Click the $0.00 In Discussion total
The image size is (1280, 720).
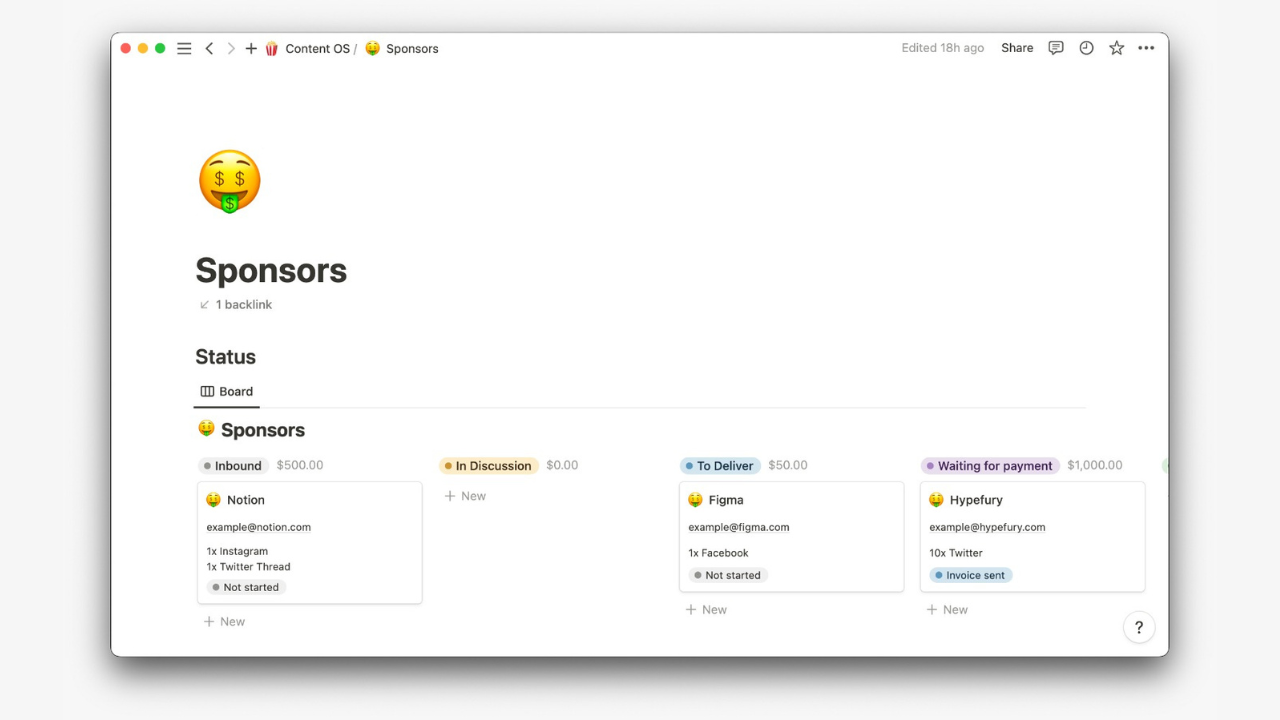tap(562, 466)
